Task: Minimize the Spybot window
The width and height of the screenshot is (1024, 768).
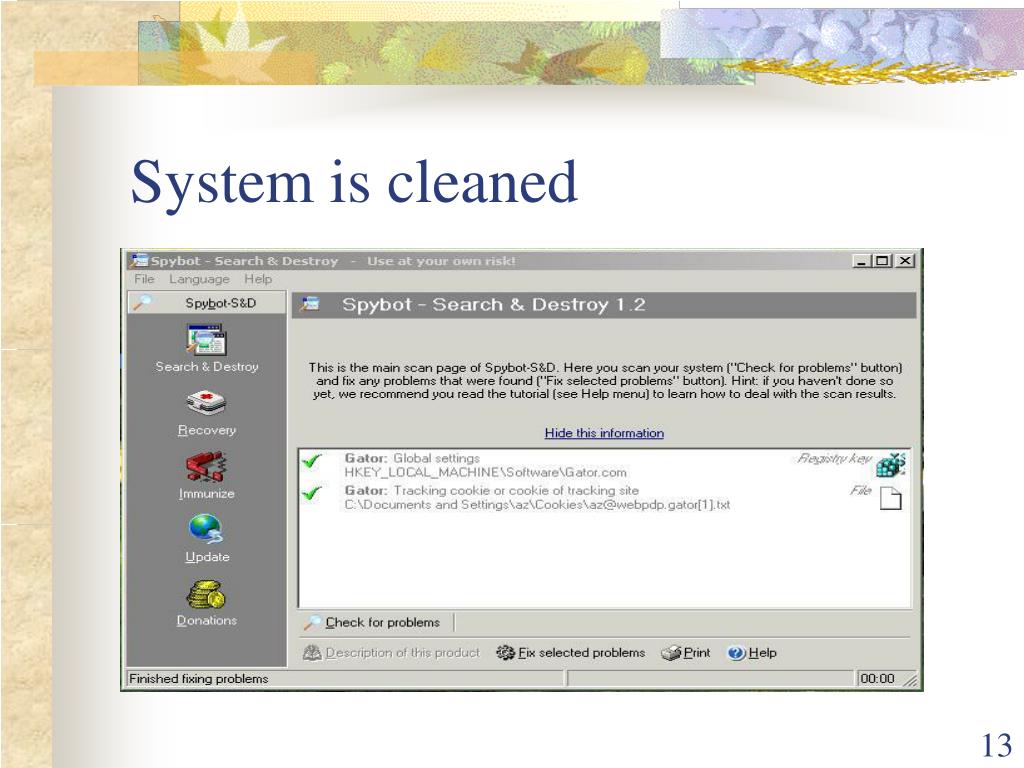Action: click(x=862, y=261)
